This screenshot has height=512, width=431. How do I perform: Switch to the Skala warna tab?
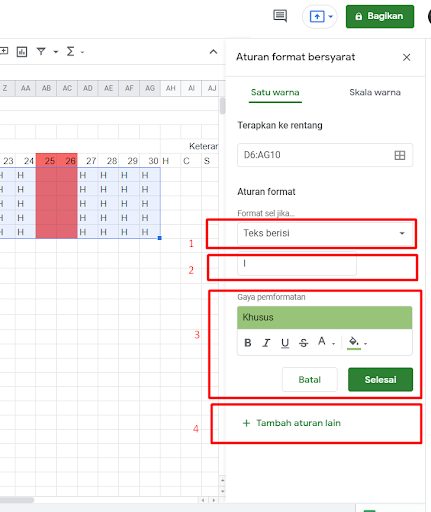[x=375, y=92]
